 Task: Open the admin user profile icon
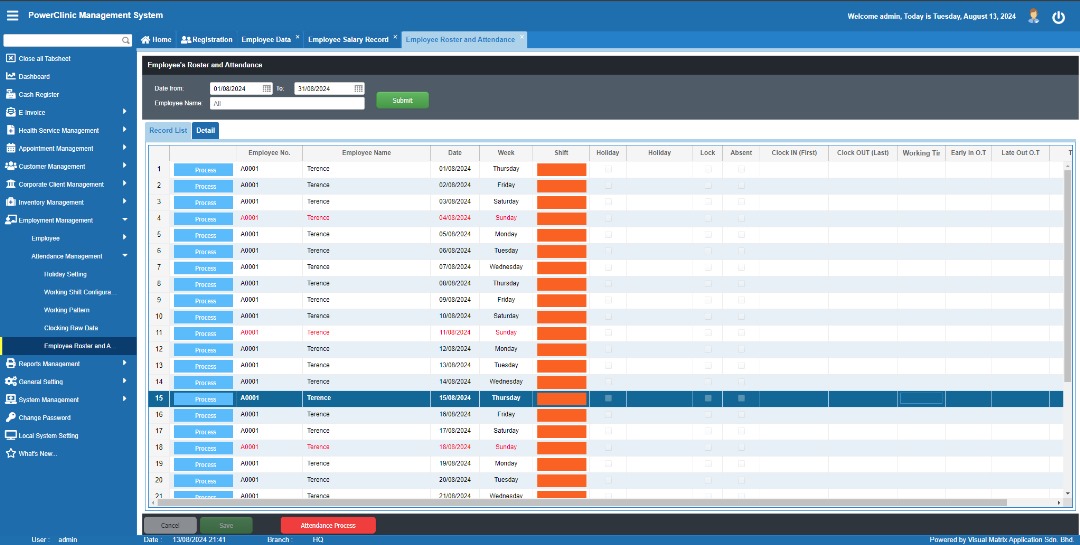[1033, 16]
